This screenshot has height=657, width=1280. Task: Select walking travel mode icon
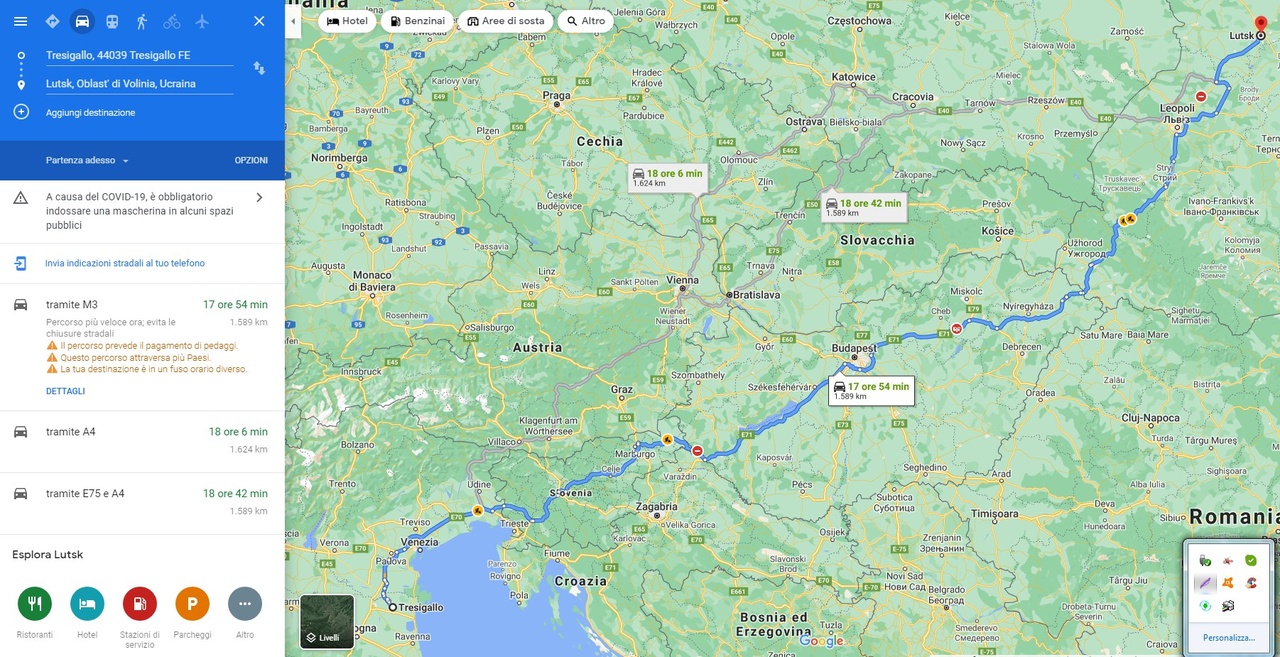[141, 21]
